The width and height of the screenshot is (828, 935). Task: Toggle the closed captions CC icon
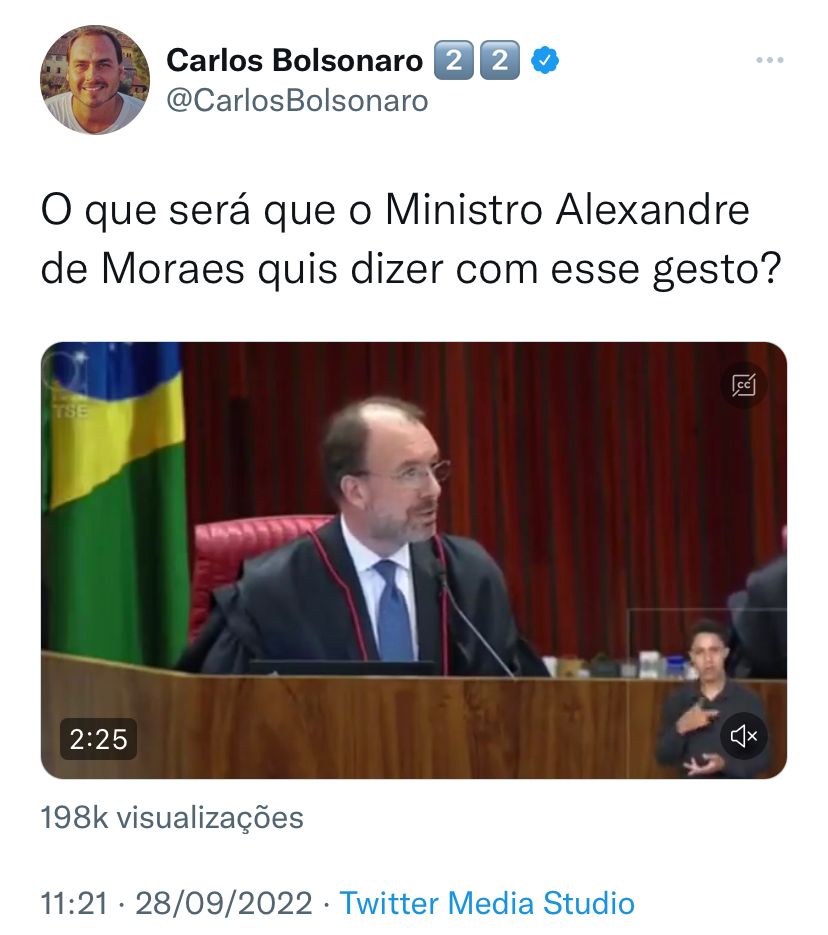click(743, 385)
